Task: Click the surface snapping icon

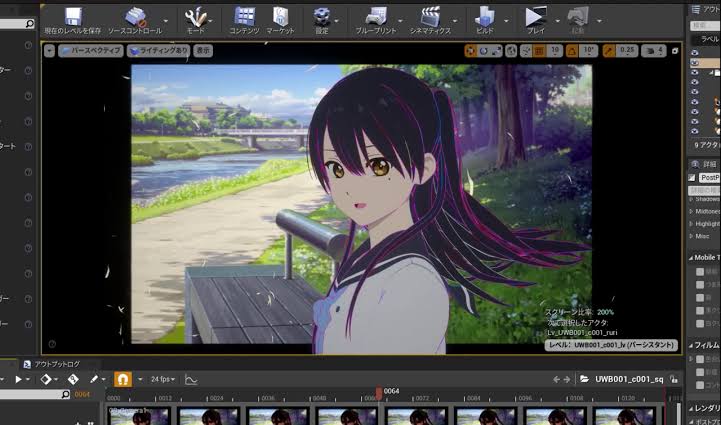Action: click(x=526, y=51)
